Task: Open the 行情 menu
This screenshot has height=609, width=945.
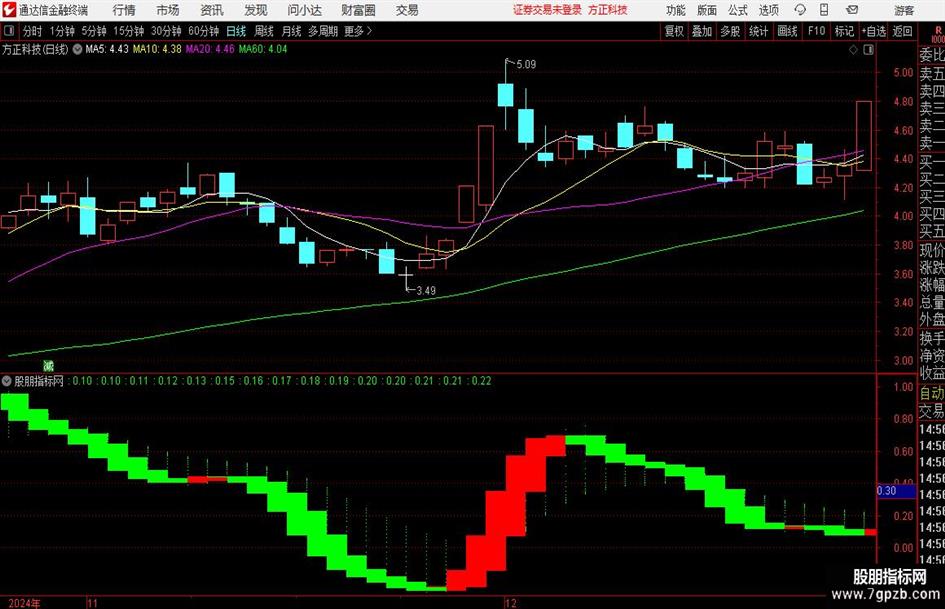Action: [x=124, y=10]
